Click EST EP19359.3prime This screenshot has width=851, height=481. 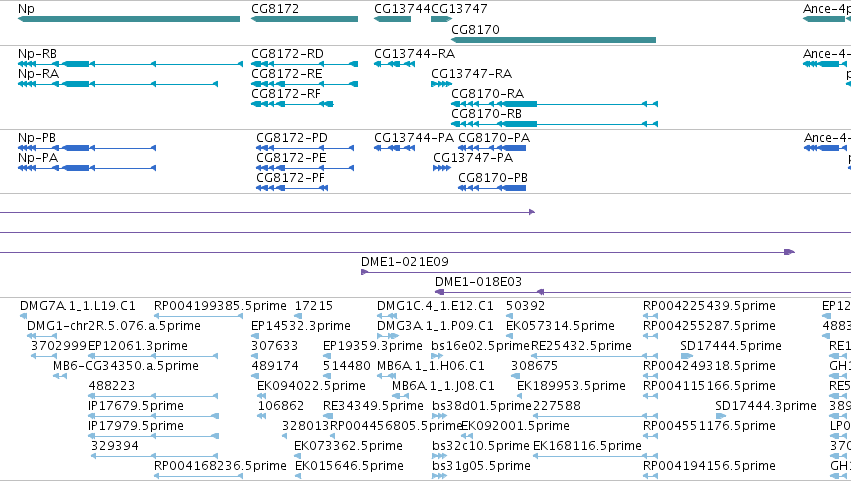point(372,346)
